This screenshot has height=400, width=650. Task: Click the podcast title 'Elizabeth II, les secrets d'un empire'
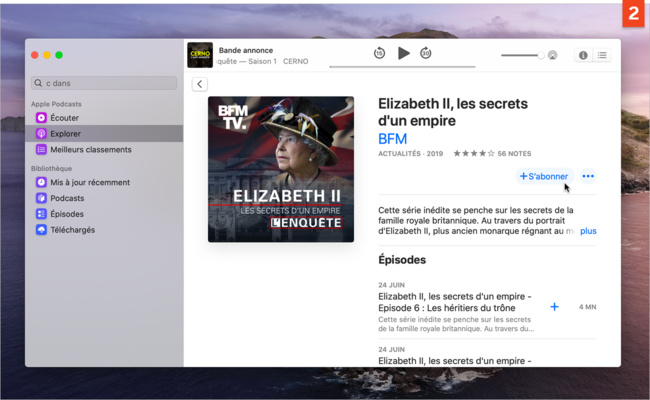[x=453, y=112]
